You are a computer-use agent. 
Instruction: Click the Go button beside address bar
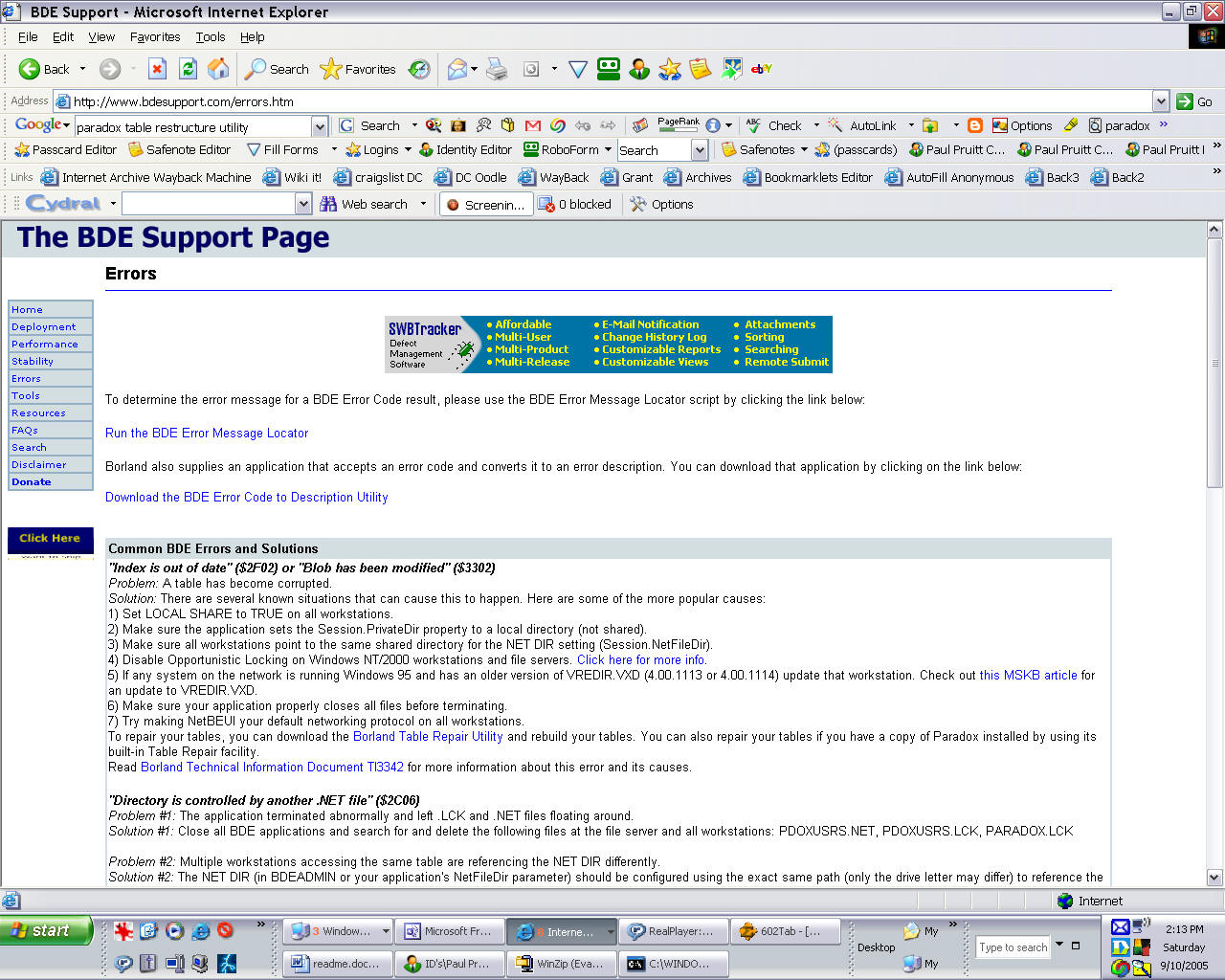coord(1194,101)
